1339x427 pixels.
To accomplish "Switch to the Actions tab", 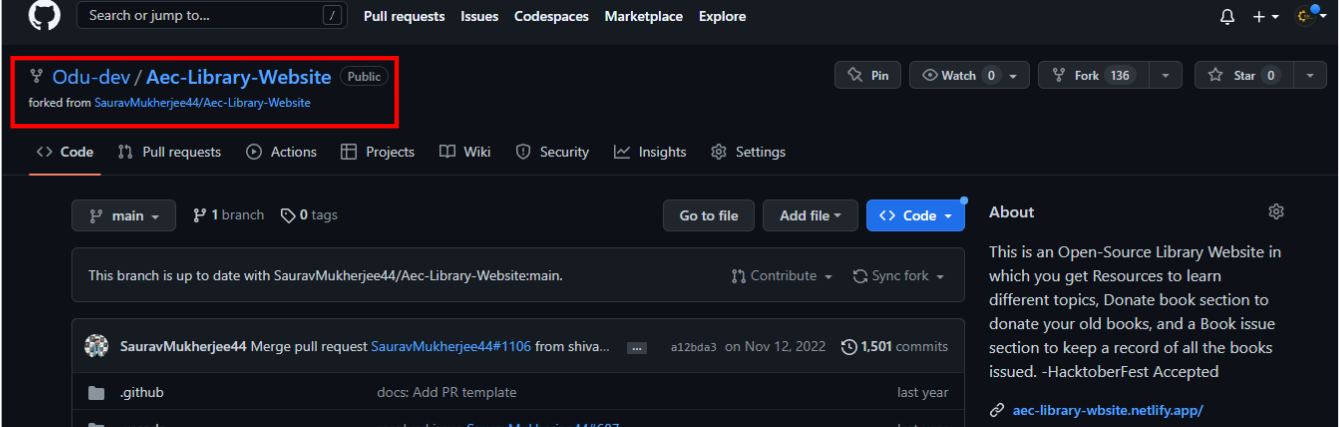I will pyautogui.click(x=281, y=152).
